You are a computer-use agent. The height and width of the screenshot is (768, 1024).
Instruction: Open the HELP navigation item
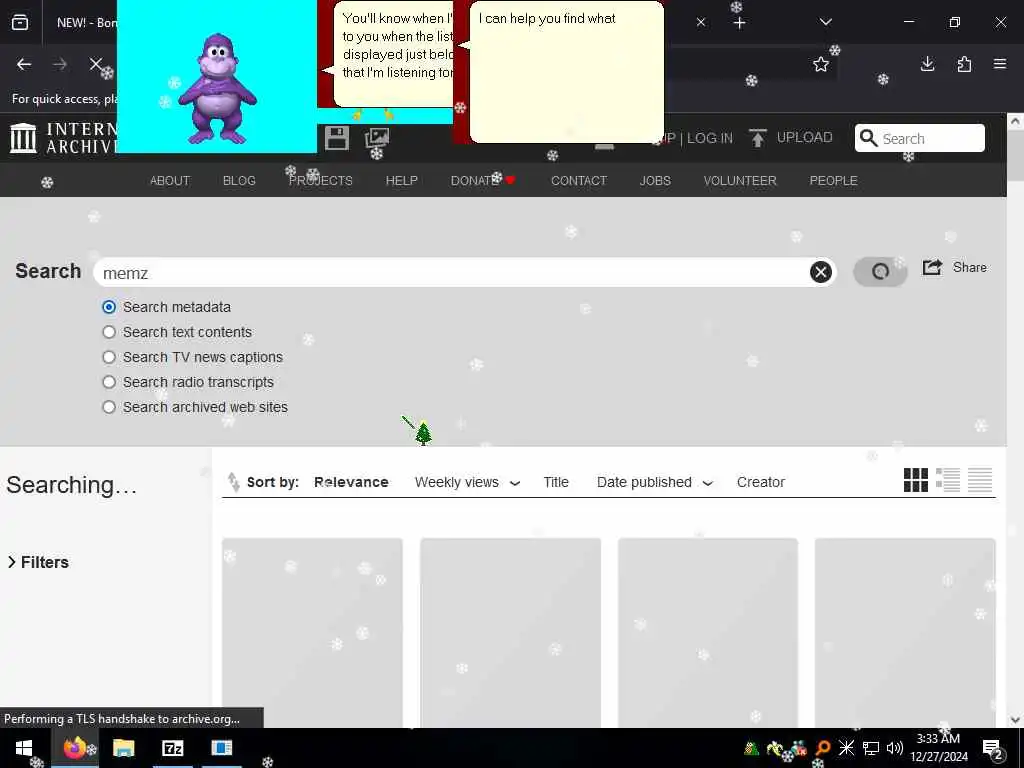(402, 180)
